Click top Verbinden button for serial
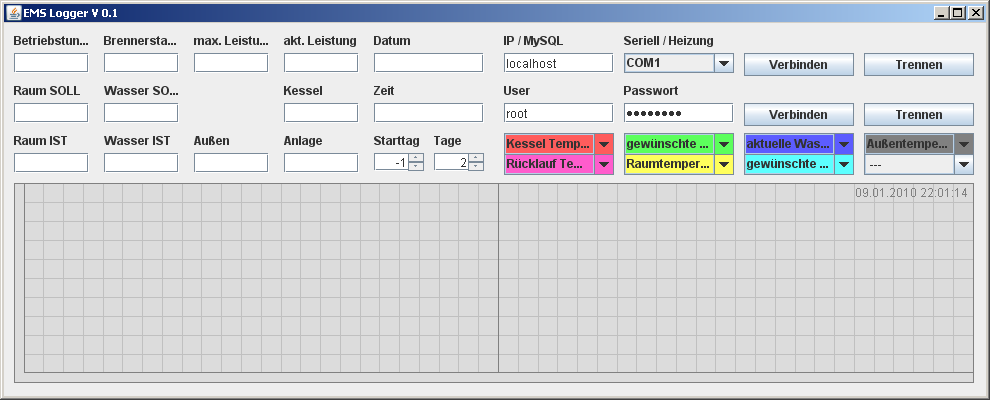 (799, 64)
